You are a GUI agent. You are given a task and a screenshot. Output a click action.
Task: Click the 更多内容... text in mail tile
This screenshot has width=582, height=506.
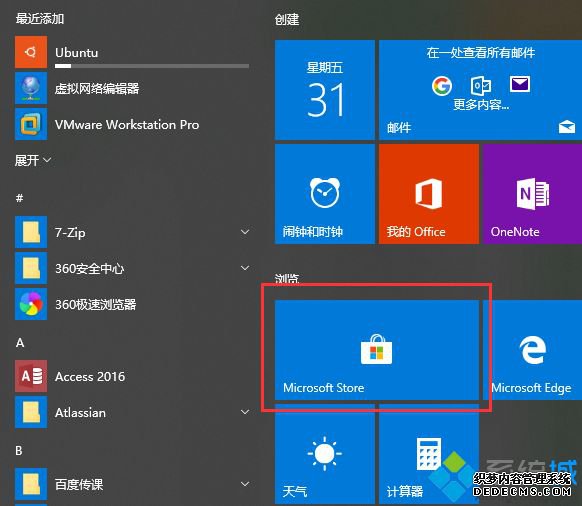click(x=481, y=105)
